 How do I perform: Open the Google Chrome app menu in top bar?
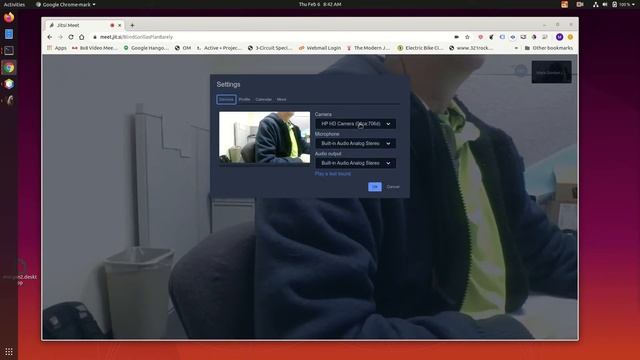(66, 4)
